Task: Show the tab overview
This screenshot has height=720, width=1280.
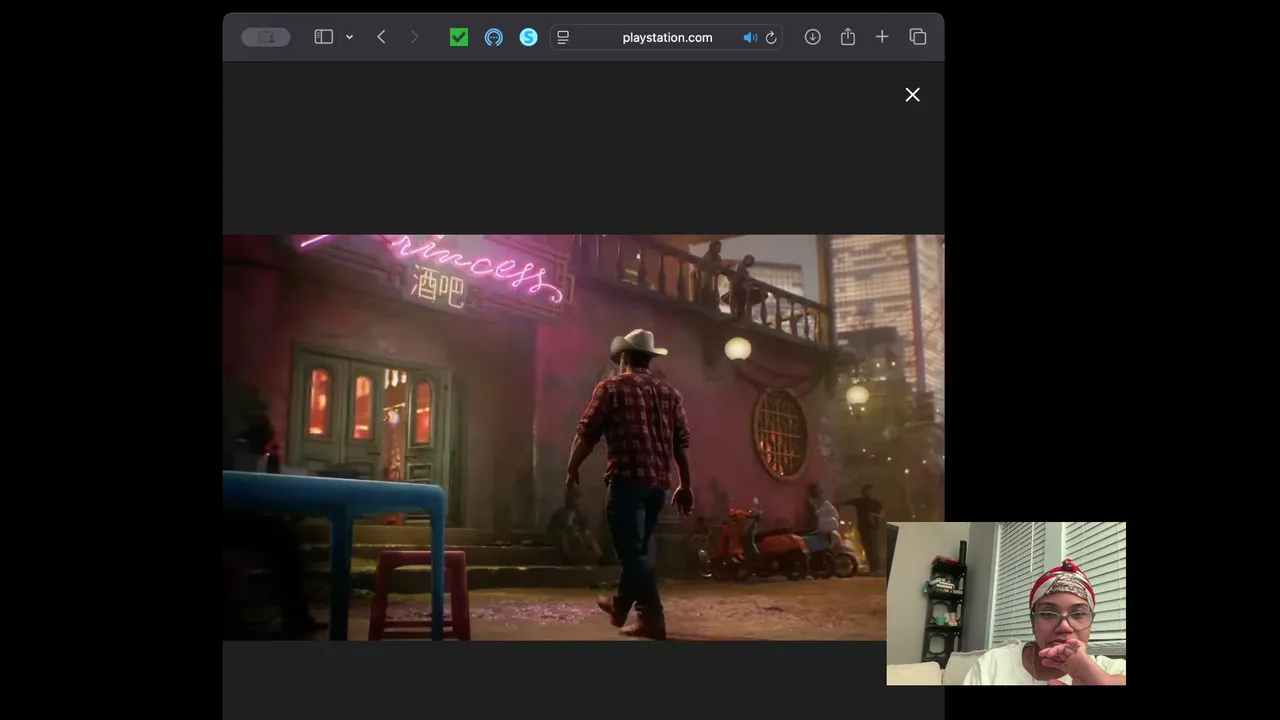Action: click(918, 37)
